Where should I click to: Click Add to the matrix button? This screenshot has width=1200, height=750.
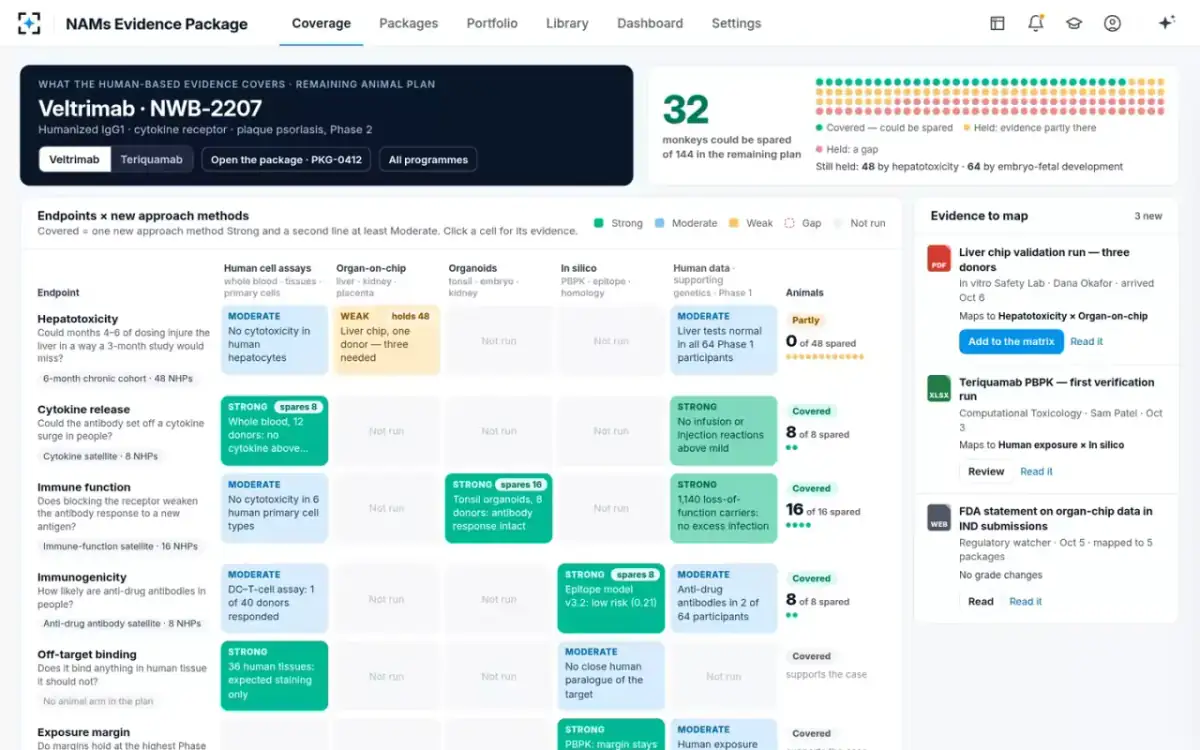click(x=1011, y=341)
